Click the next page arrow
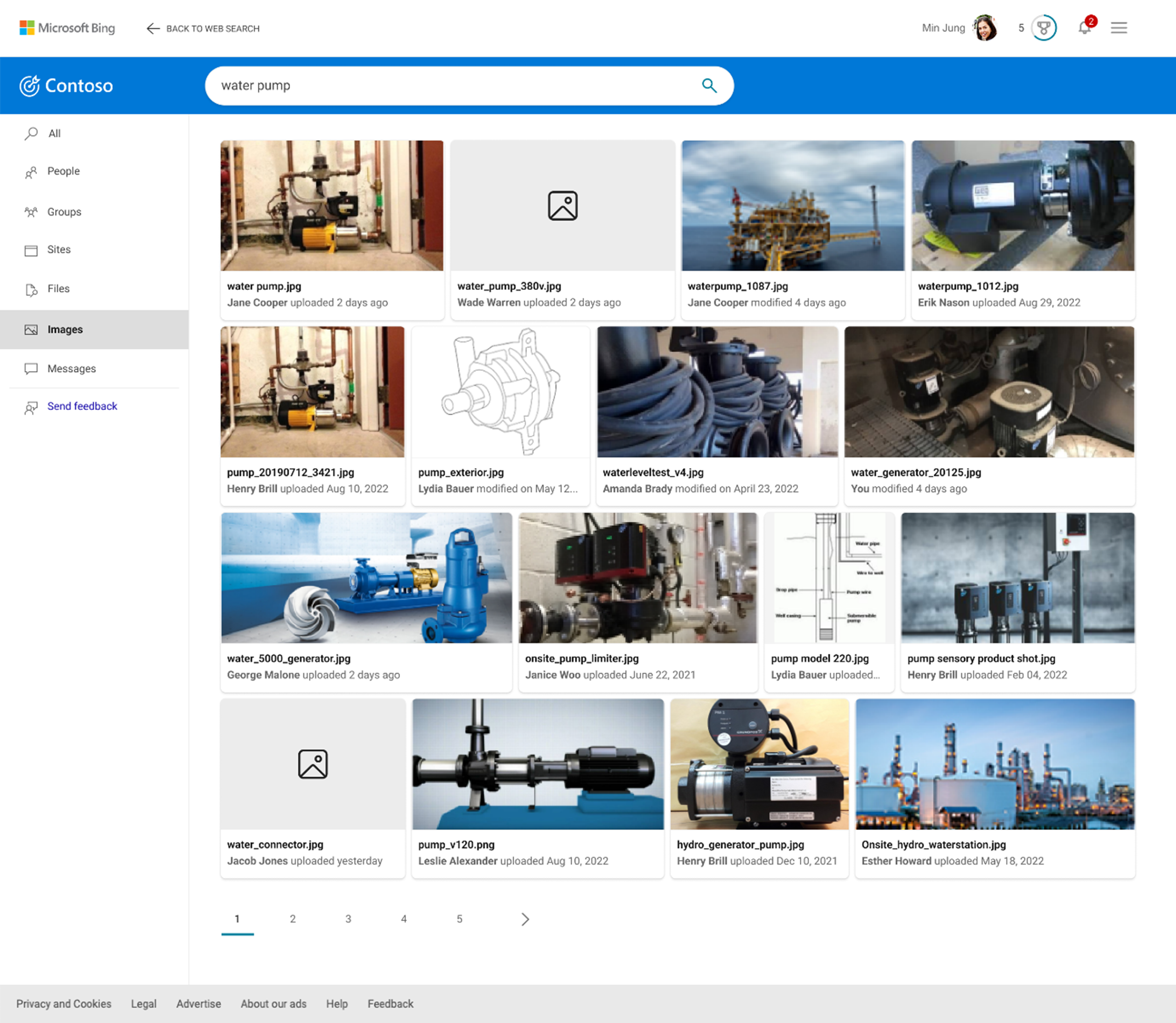Image resolution: width=1176 pixels, height=1023 pixels. (x=525, y=919)
